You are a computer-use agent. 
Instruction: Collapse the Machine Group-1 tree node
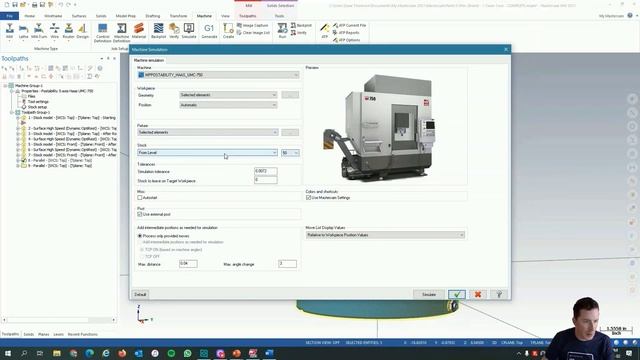[x=5, y=86]
